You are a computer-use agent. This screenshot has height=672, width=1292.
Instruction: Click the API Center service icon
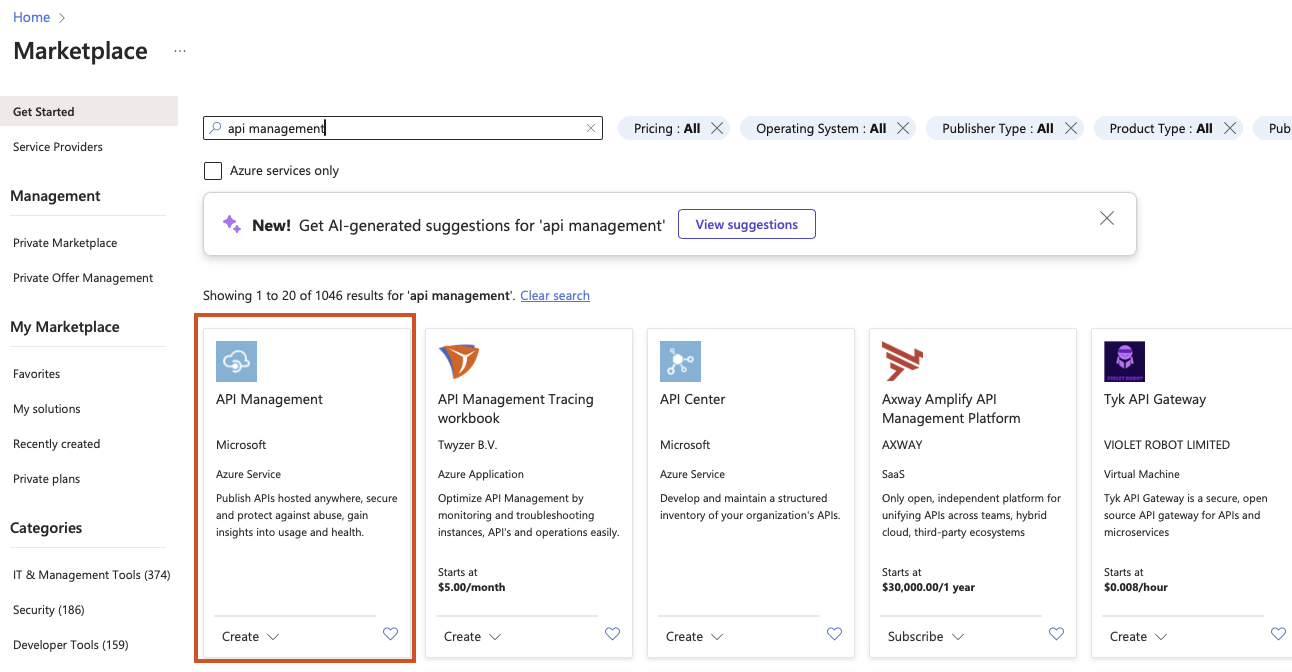click(x=680, y=361)
